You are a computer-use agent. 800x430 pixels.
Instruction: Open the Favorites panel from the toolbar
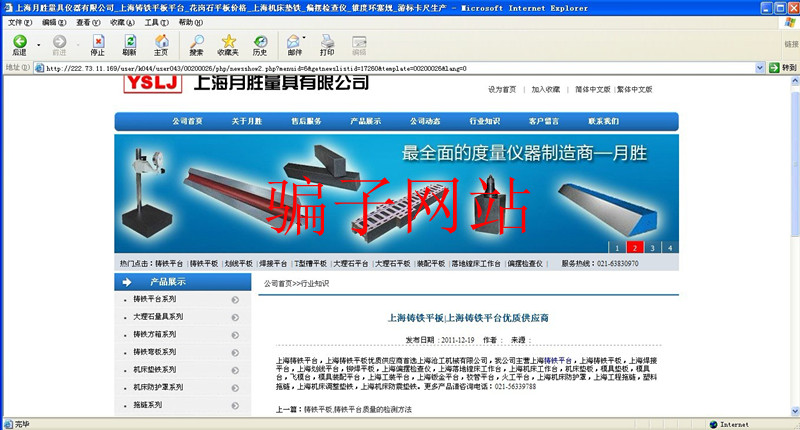pos(228,45)
